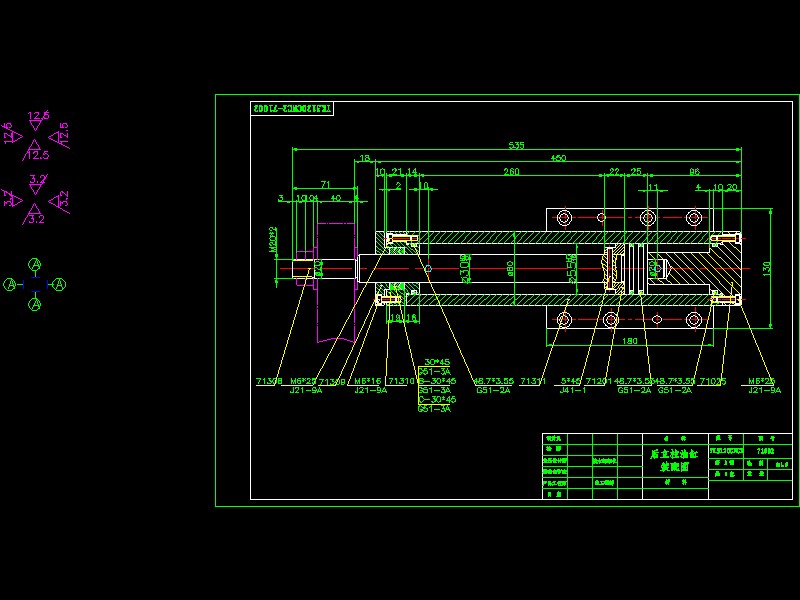Viewport: 800px width, 600px height.
Task: Click the 450 dimension text
Action: (x=558, y=158)
